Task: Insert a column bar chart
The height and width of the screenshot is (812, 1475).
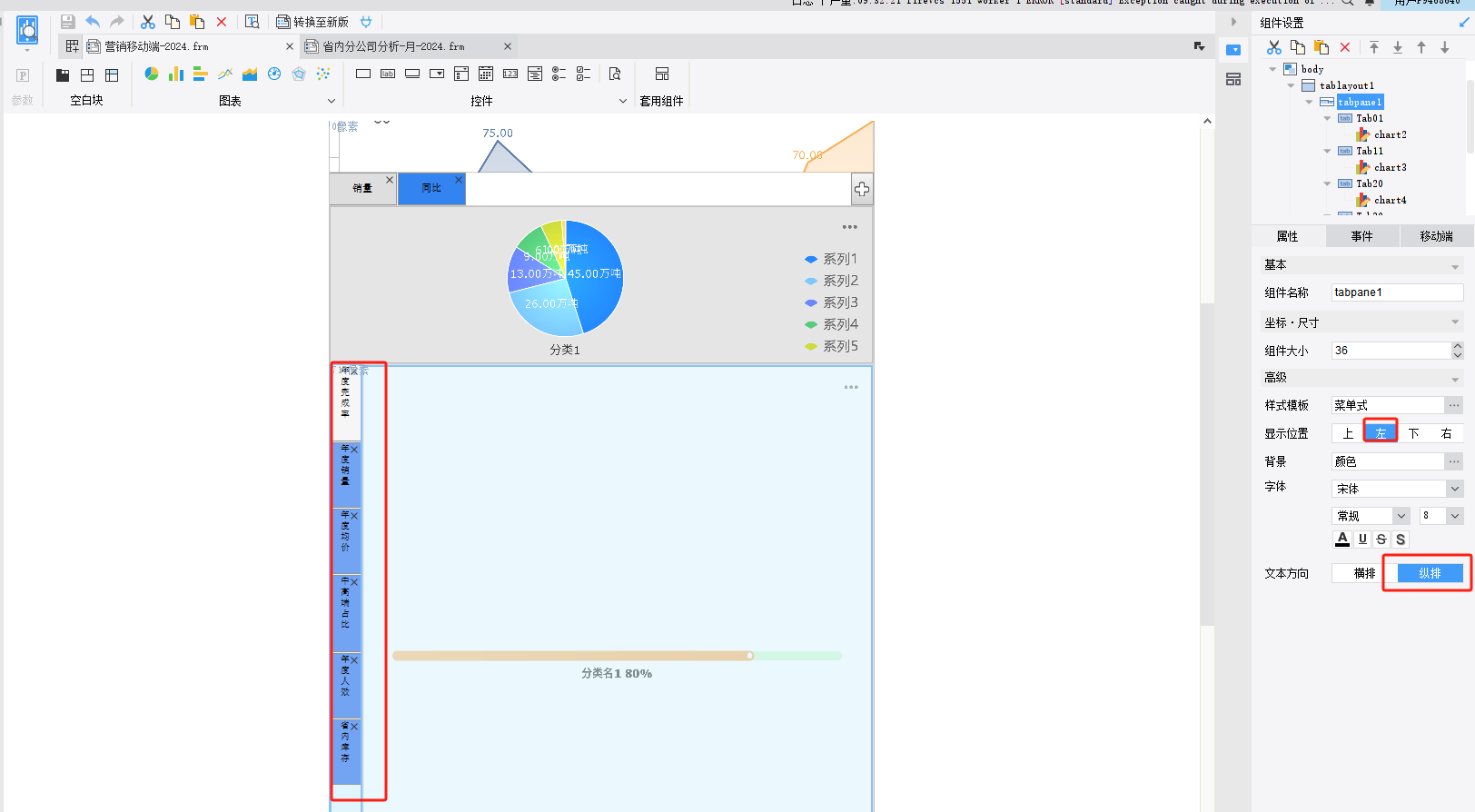Action: (x=175, y=74)
